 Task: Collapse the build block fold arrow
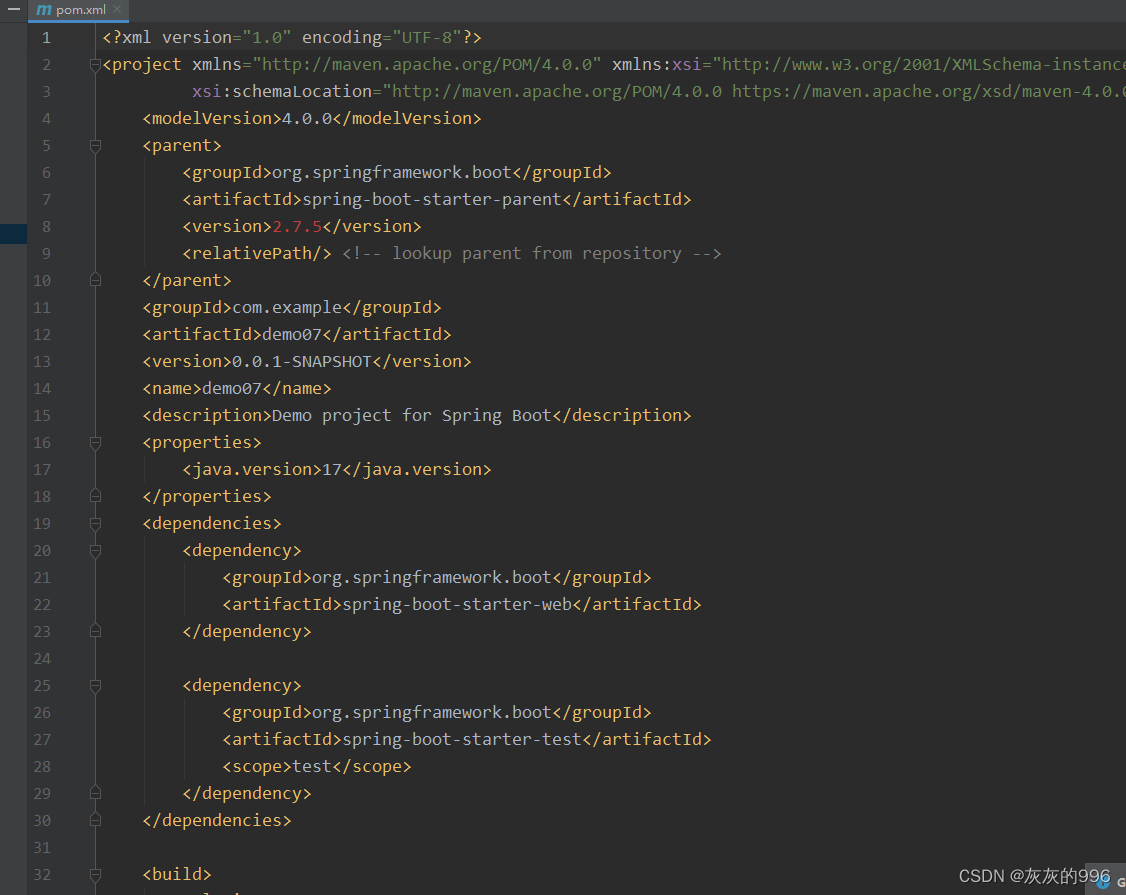(x=95, y=874)
